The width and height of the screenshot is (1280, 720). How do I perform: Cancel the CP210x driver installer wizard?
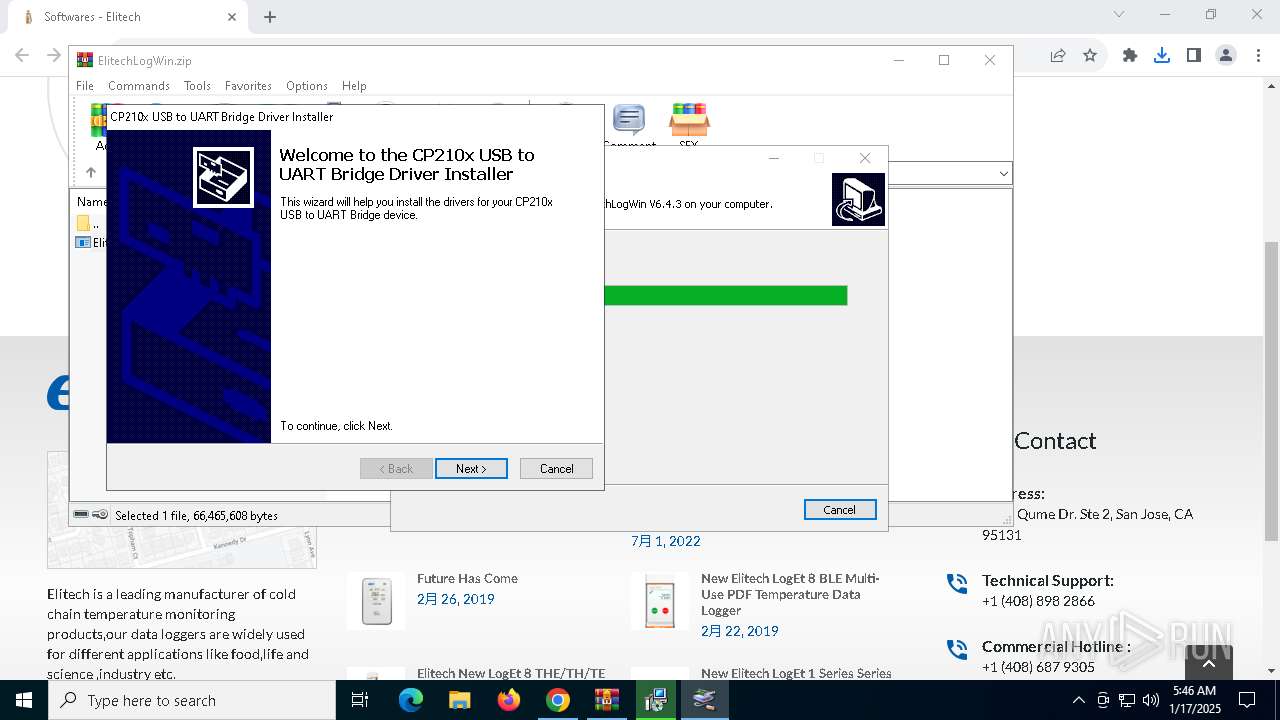click(x=556, y=469)
